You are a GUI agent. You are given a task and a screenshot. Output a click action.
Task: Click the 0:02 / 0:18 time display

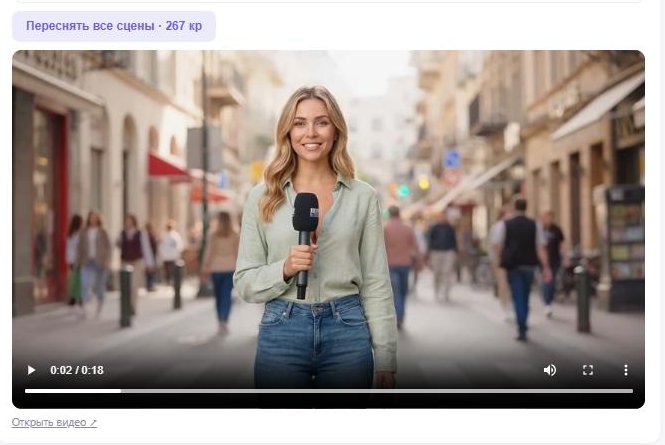pyautogui.click(x=77, y=370)
